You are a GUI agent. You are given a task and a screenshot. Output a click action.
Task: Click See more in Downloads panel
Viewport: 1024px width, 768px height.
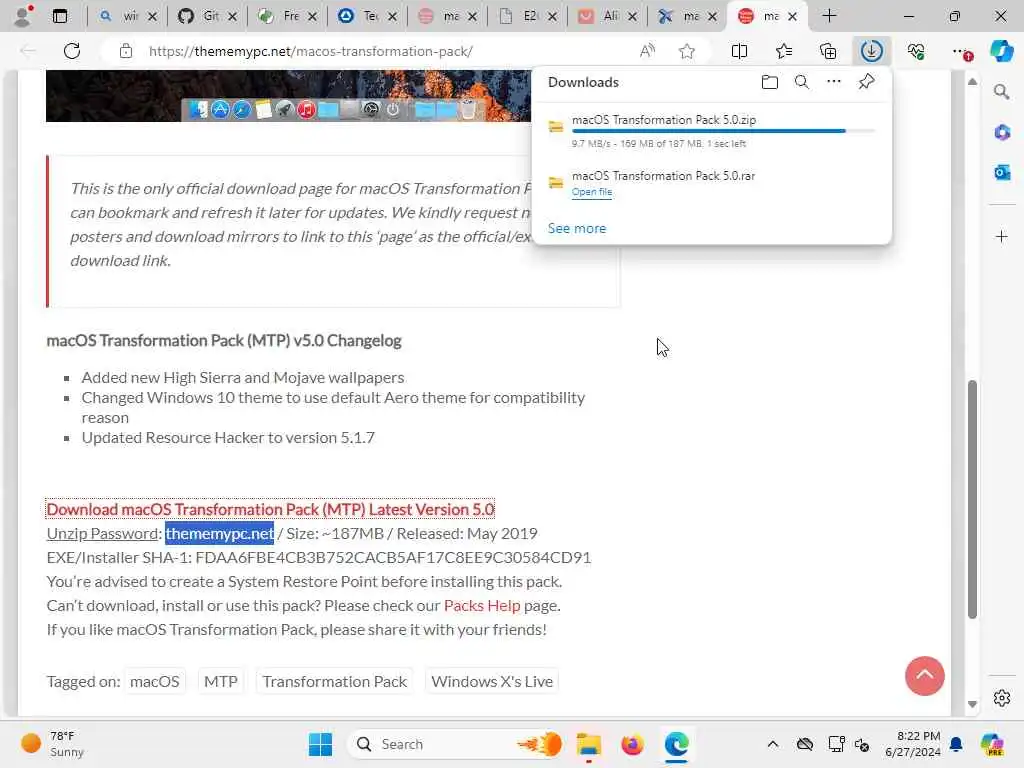pyautogui.click(x=577, y=228)
